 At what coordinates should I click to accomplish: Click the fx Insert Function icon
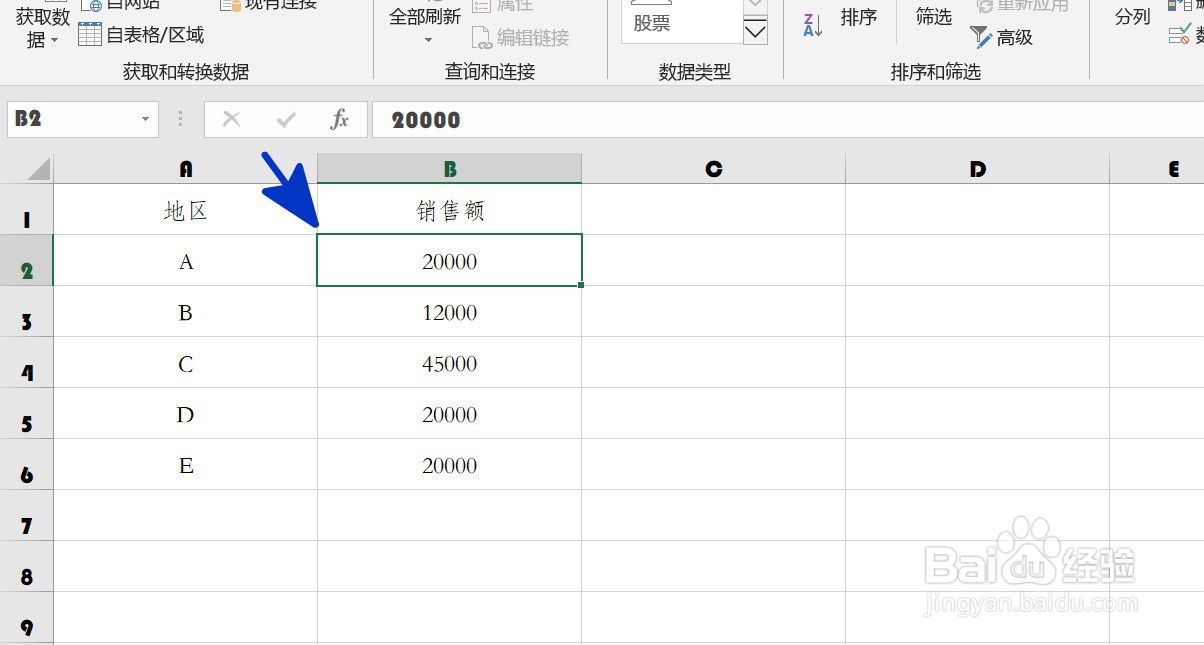click(340, 119)
